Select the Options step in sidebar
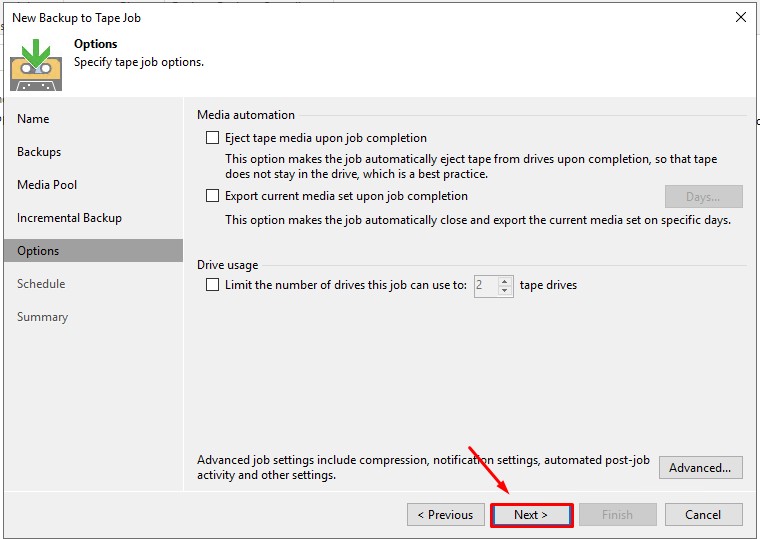The height and width of the screenshot is (539, 760). (38, 251)
